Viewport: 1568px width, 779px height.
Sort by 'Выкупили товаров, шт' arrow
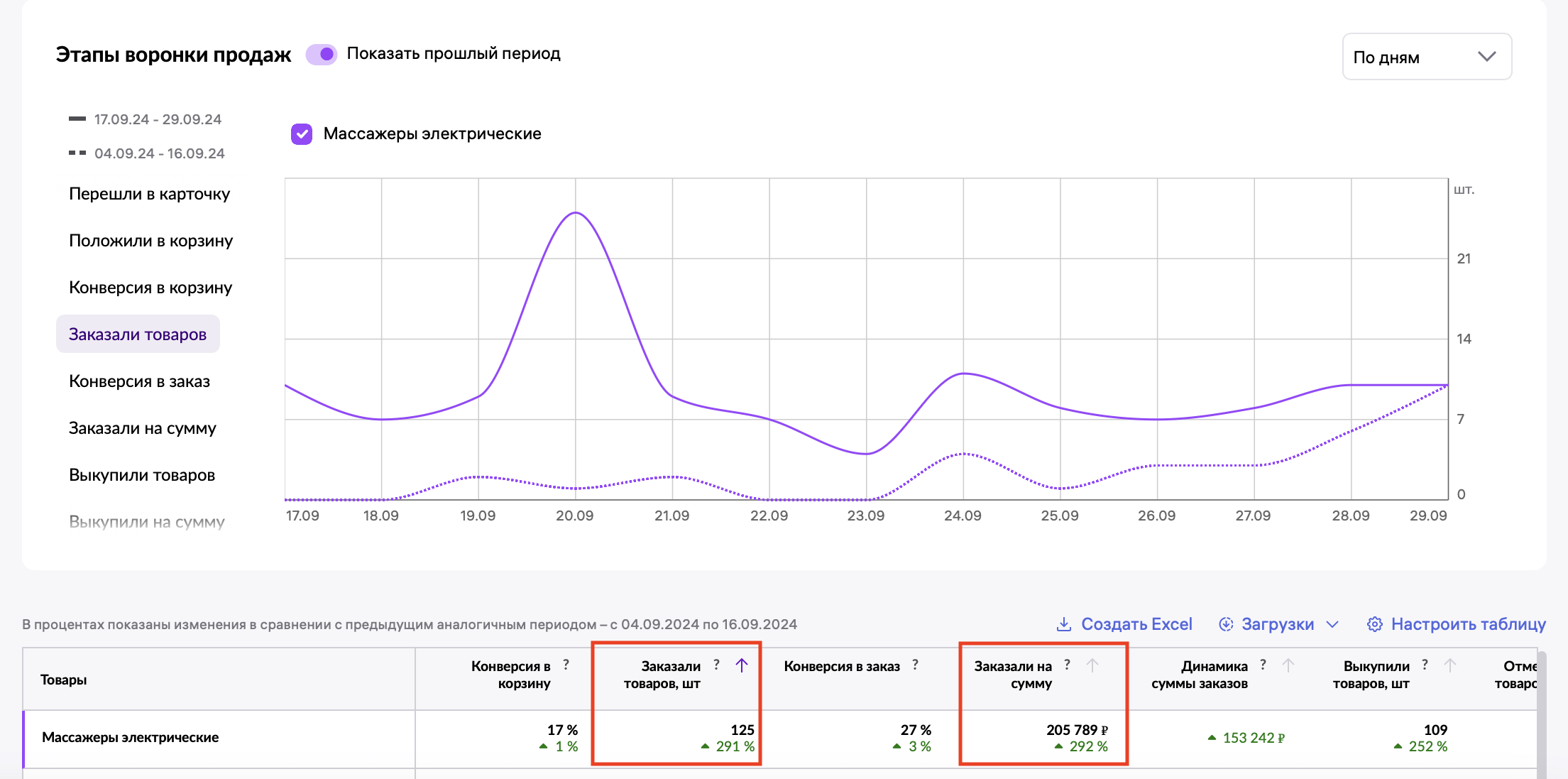(x=1450, y=665)
